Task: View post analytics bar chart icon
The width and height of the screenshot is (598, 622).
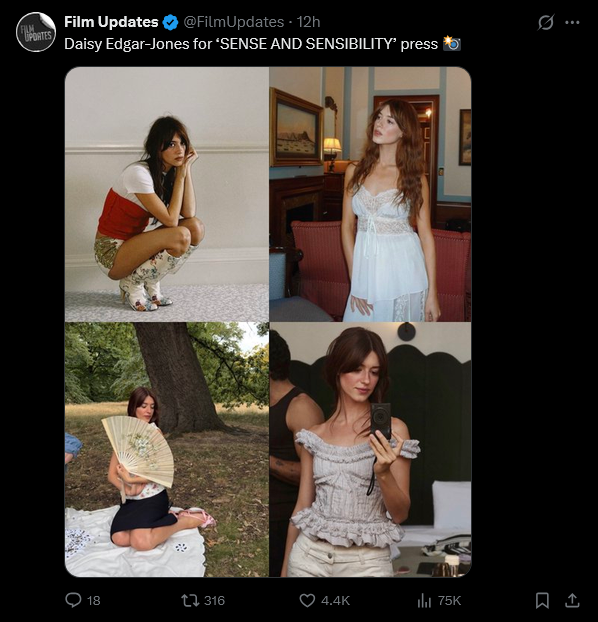Action: (424, 601)
